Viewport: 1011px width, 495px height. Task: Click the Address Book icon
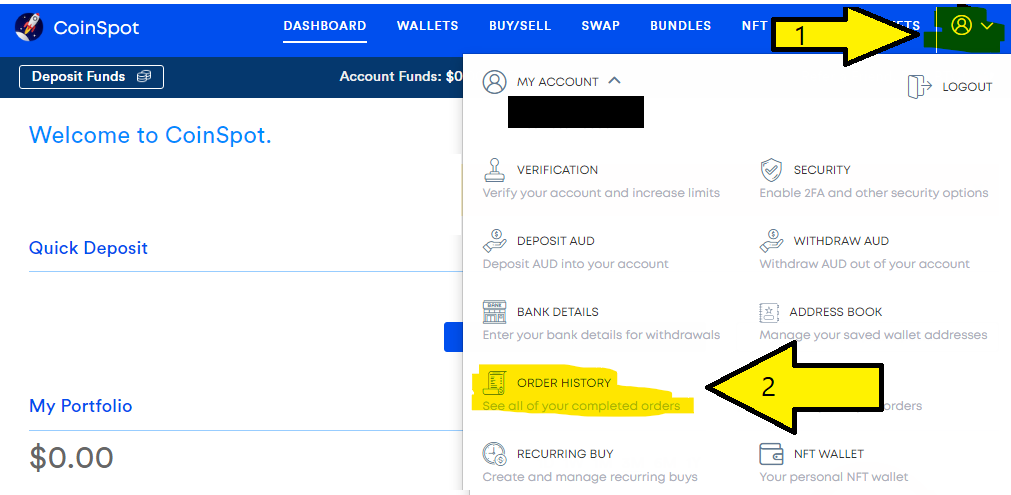(769, 312)
